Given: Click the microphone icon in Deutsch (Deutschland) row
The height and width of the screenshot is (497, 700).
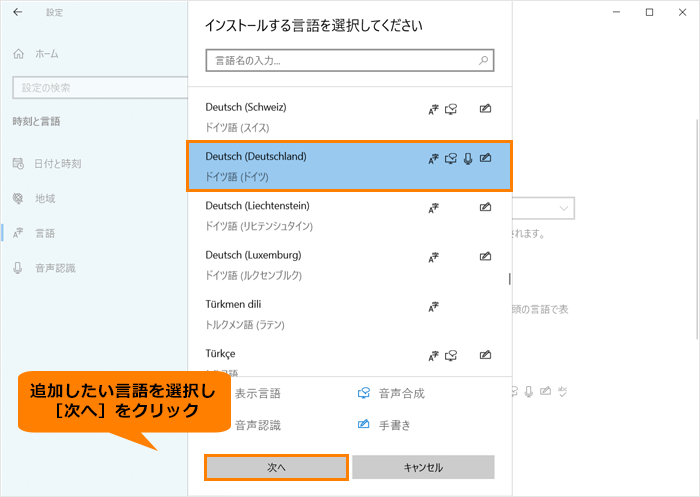Looking at the screenshot, I should (x=468, y=158).
